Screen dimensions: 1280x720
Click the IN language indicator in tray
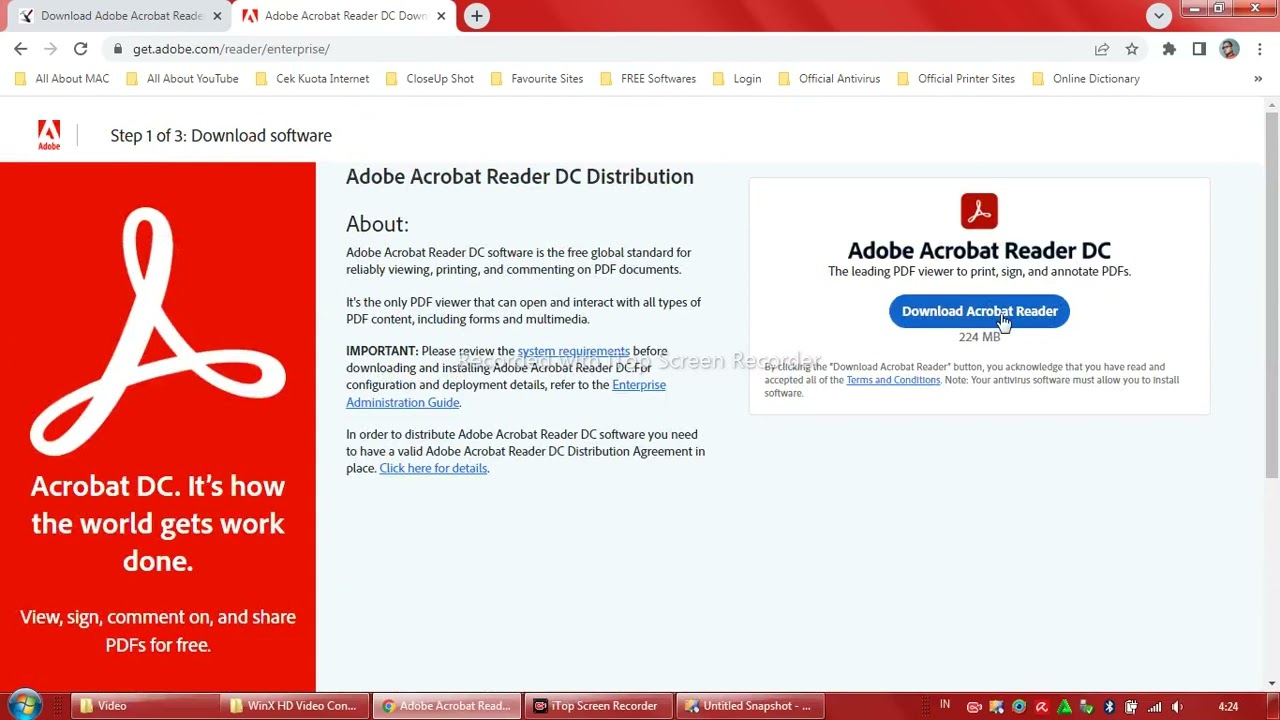point(945,704)
